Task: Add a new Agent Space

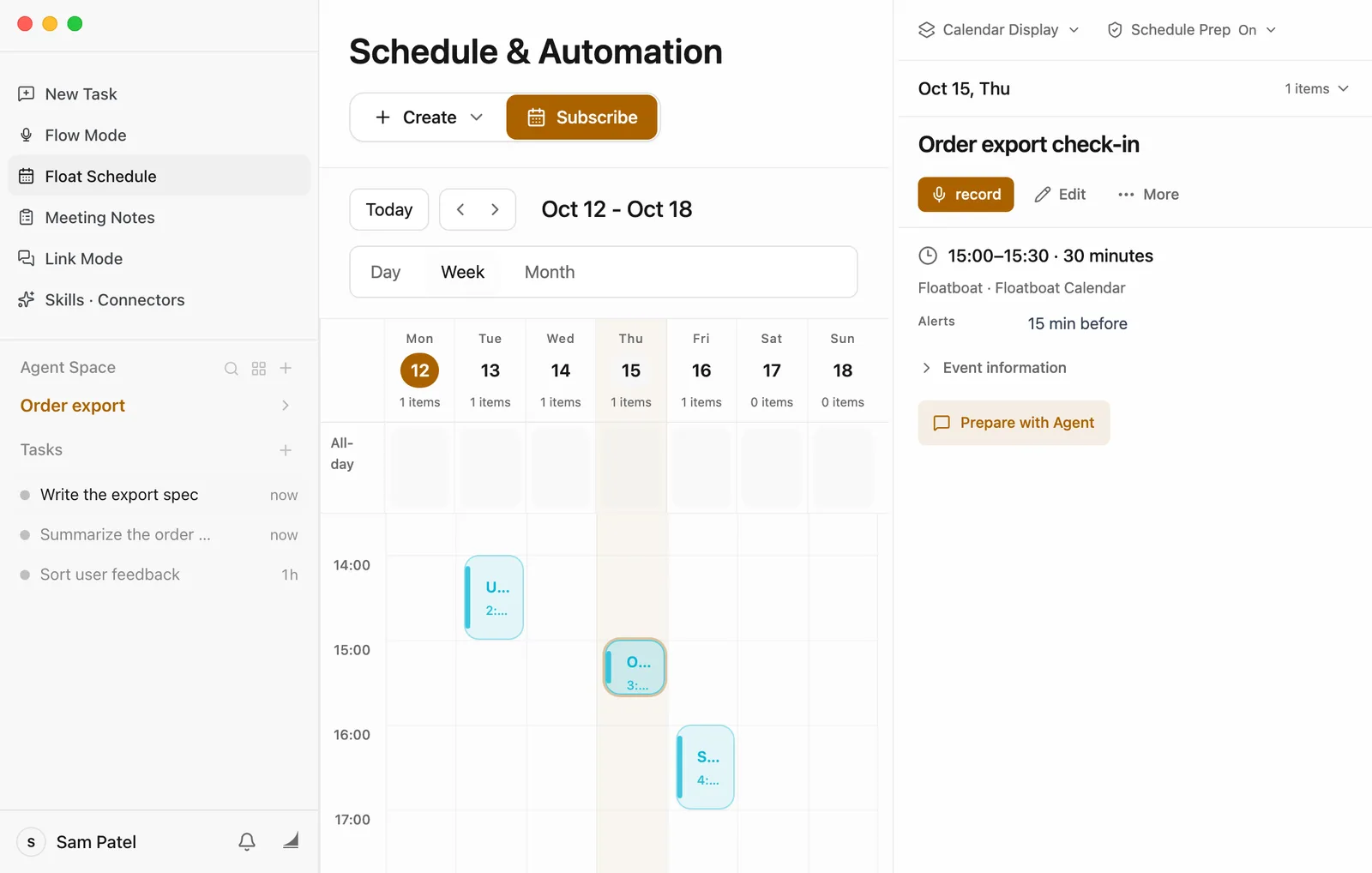Action: (286, 368)
